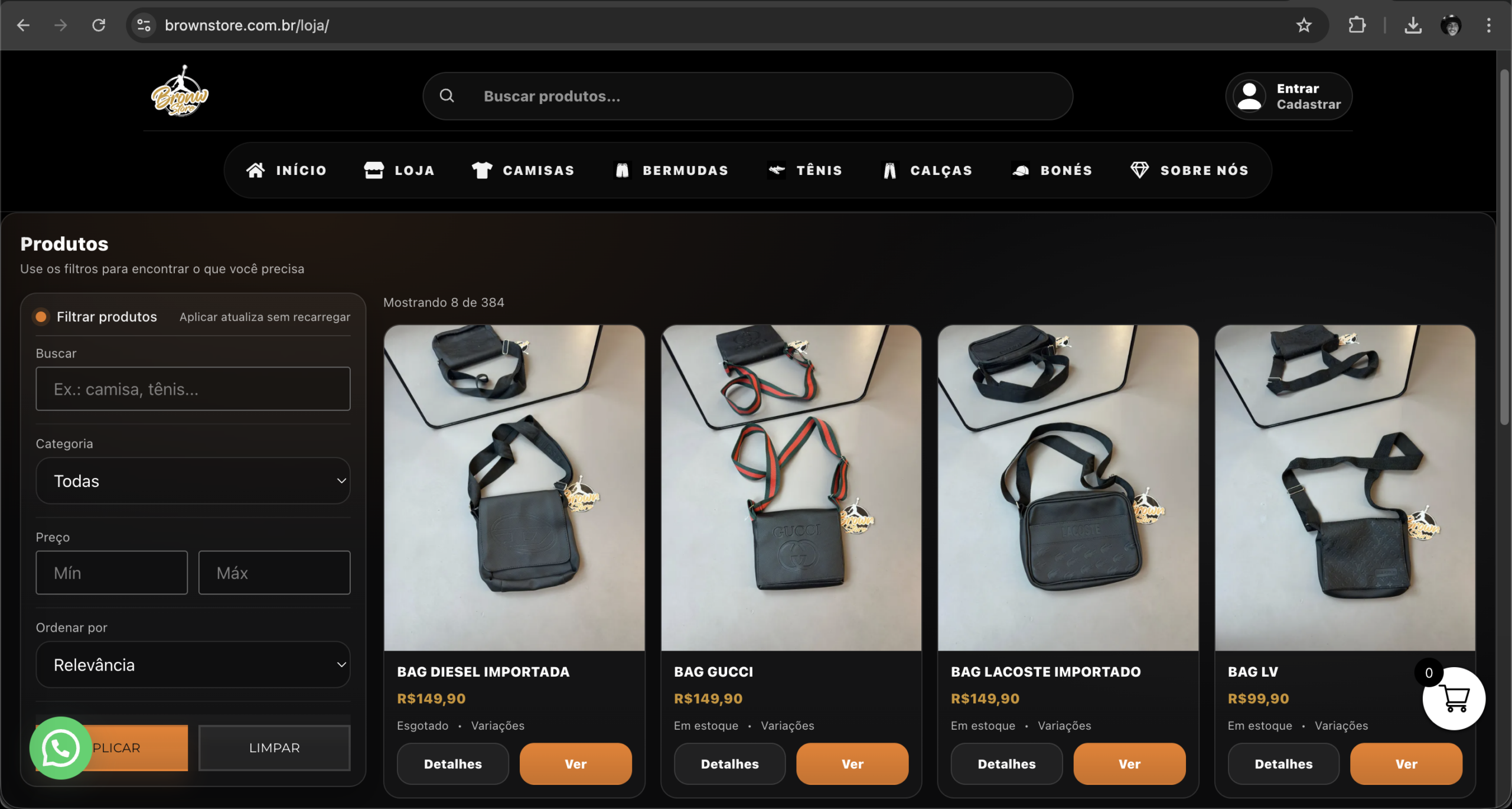Click the 'Mostrando 8 de 384' text

pos(444,302)
